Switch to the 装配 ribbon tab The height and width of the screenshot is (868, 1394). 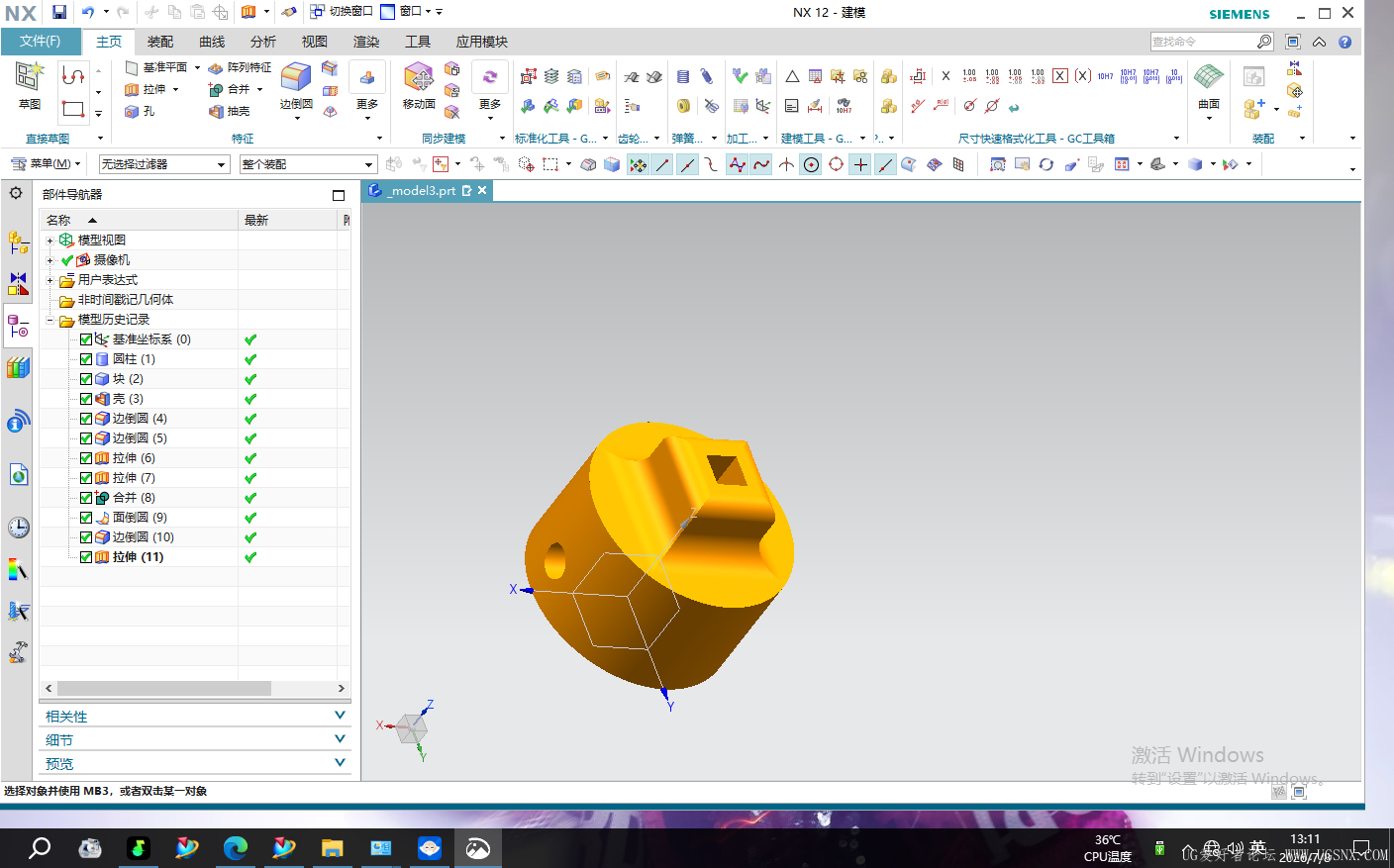pos(160,42)
